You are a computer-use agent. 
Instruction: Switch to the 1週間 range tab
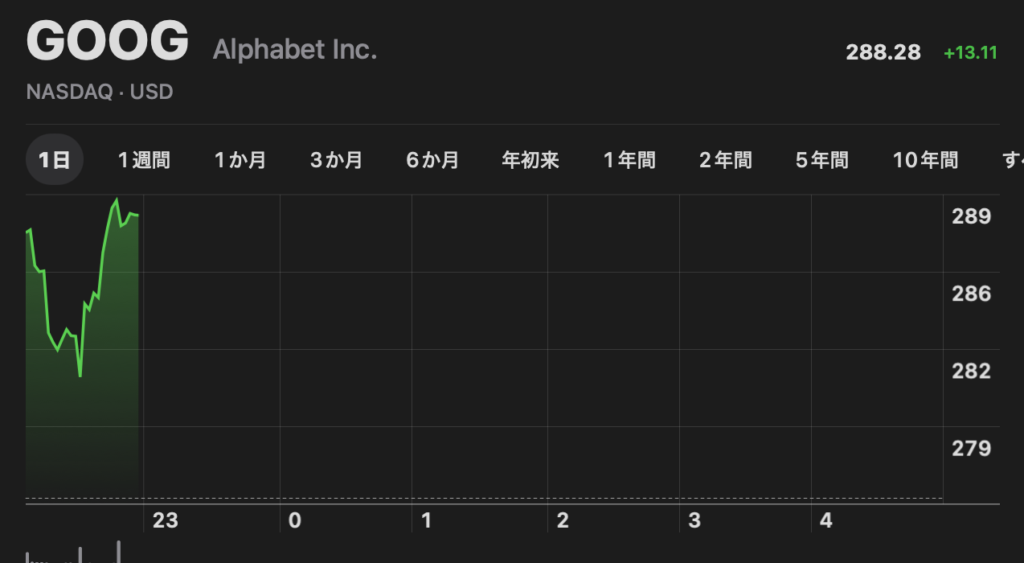click(144, 160)
